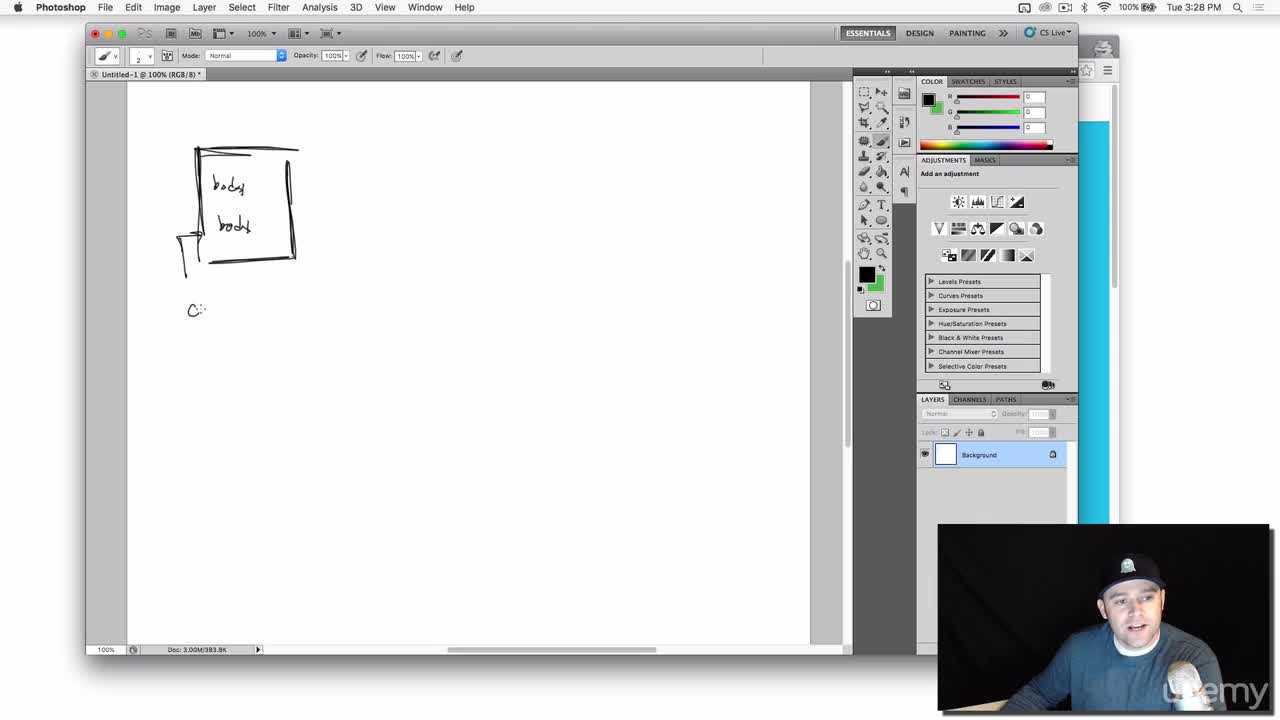Add a Levels adjustment
The width and height of the screenshot is (1280, 720).
point(978,202)
